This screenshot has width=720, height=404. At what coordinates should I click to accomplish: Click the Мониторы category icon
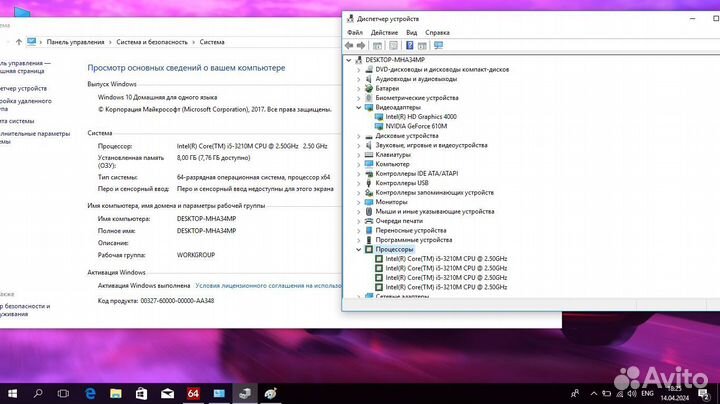tap(369, 202)
